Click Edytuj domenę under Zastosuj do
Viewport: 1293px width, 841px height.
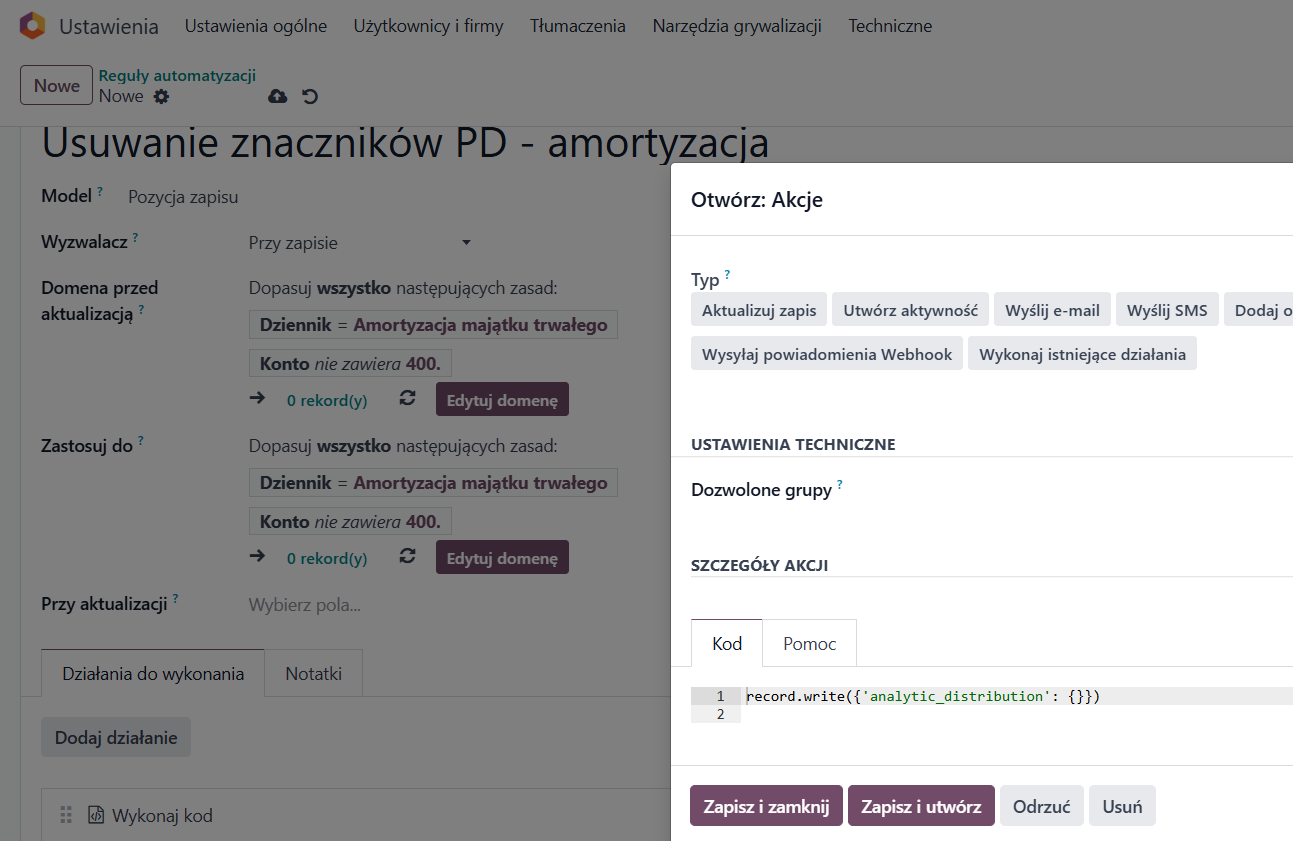point(502,557)
